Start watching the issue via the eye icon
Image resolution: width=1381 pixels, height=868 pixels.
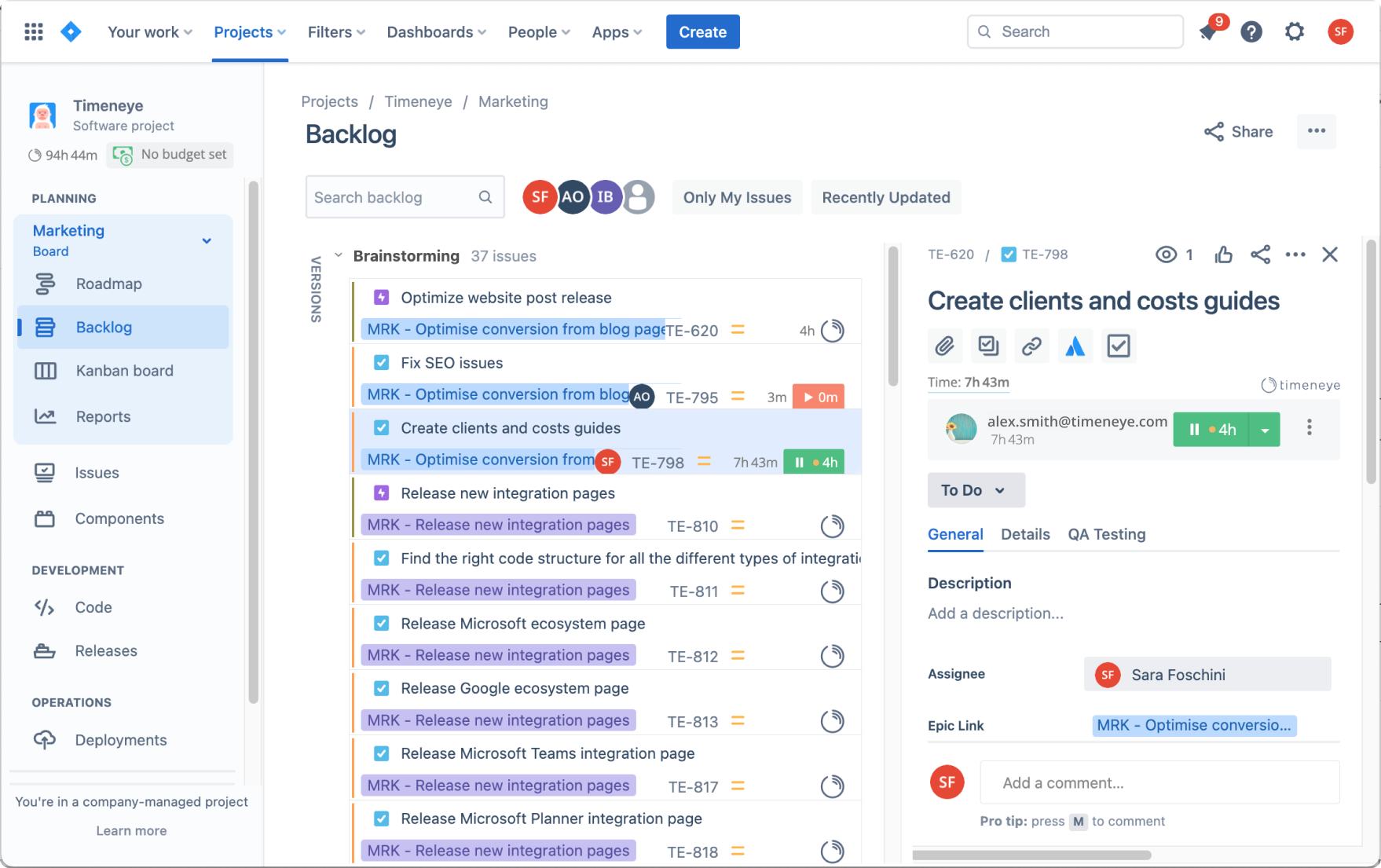click(x=1165, y=255)
